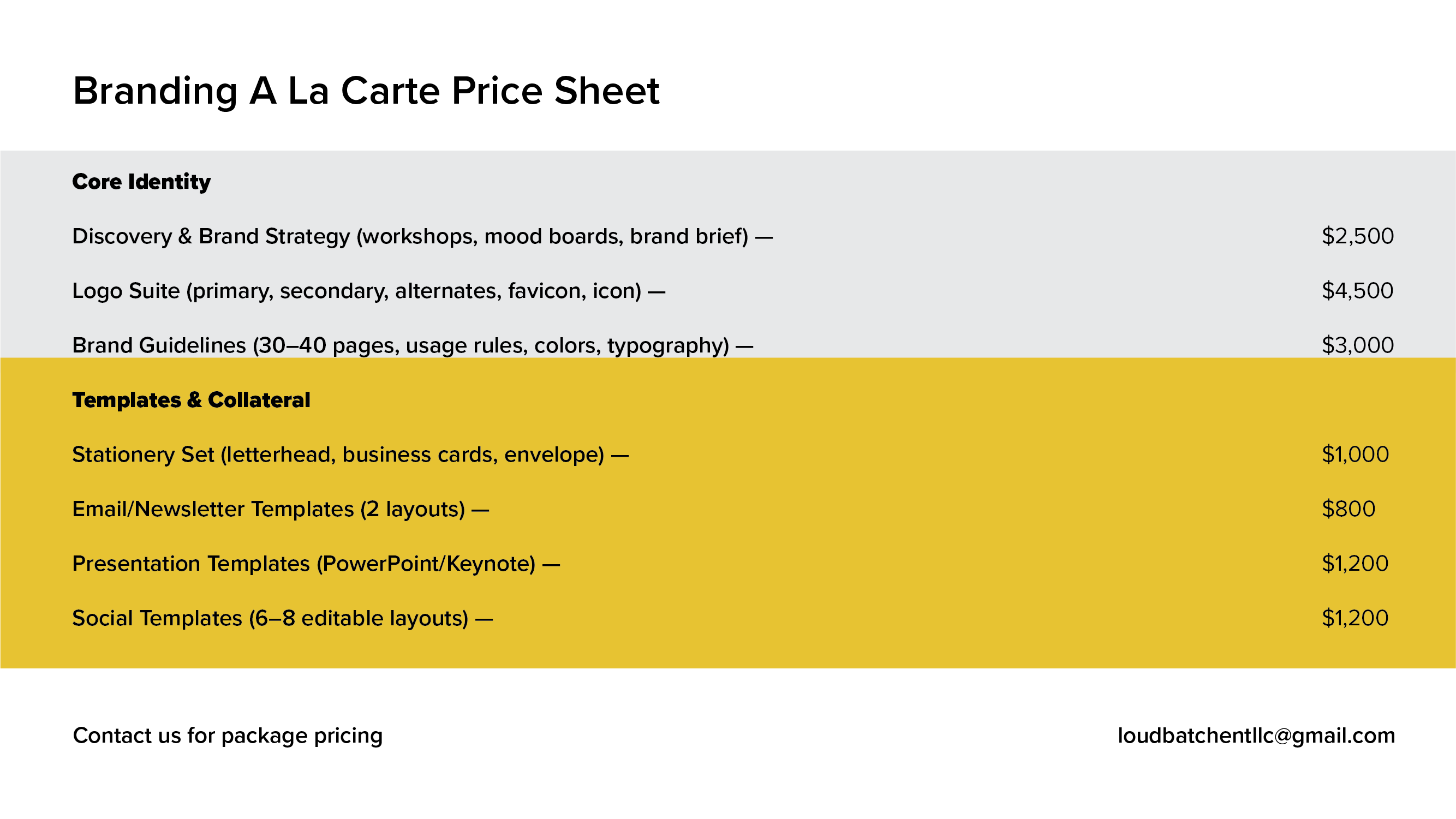Select the Social Templates line item
1456x819 pixels.
click(282, 618)
